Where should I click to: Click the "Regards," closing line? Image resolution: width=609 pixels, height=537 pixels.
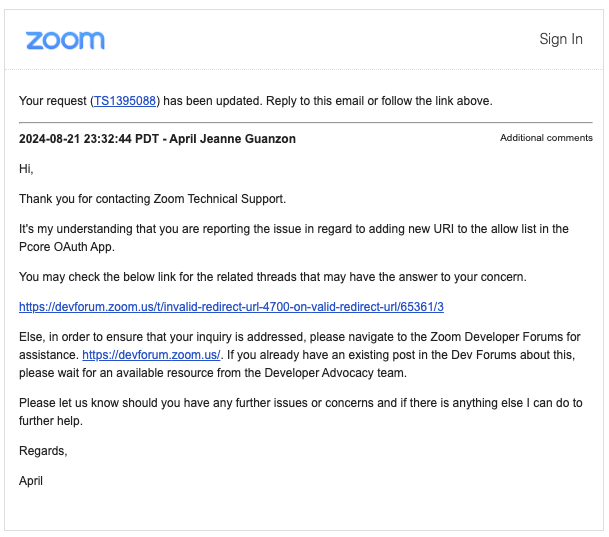(x=43, y=451)
